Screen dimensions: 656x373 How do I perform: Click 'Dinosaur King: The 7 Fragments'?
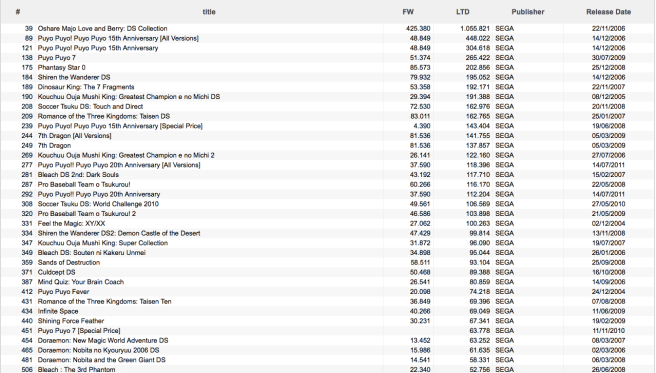(x=86, y=87)
